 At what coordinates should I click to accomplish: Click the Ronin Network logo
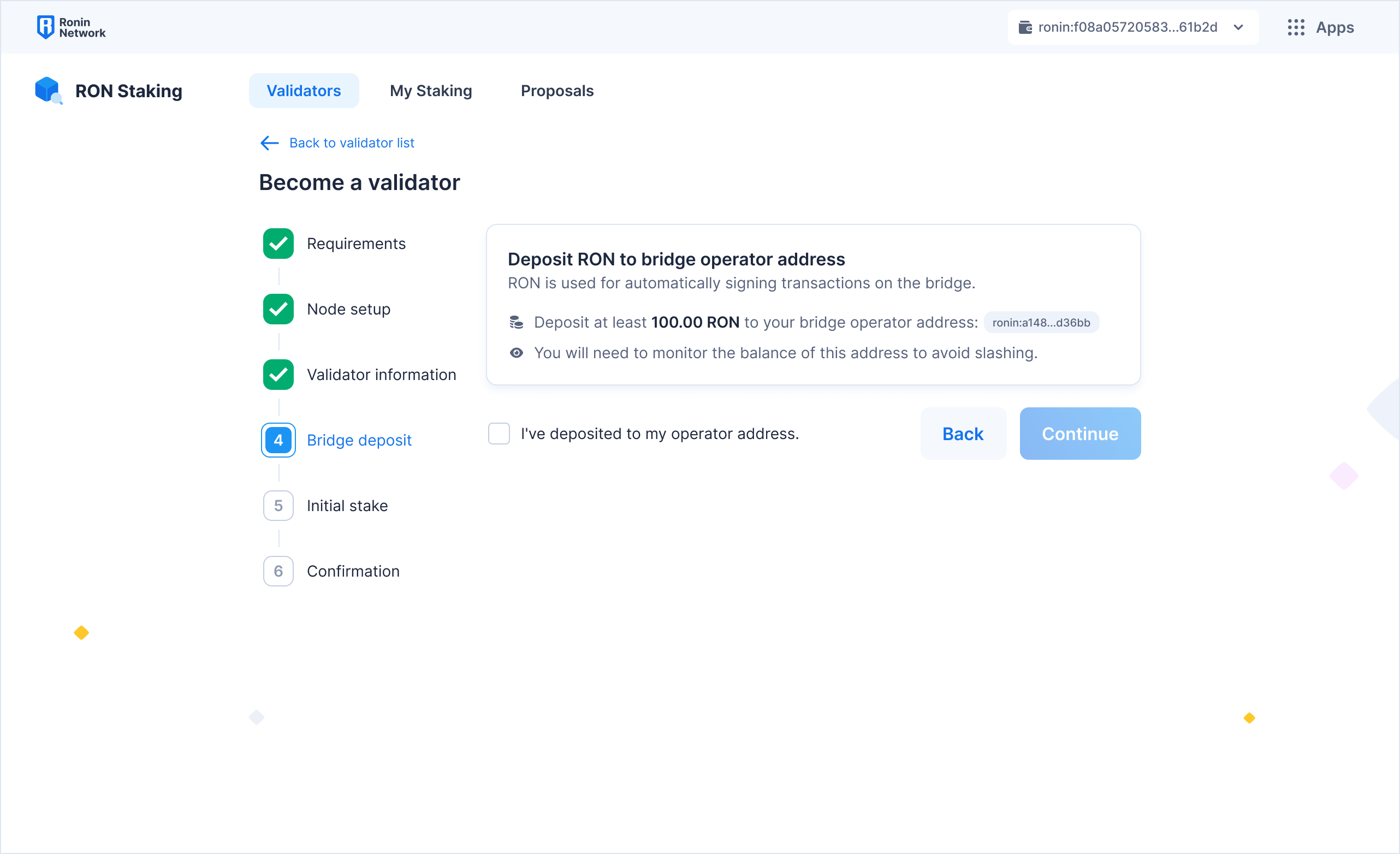tap(71, 27)
